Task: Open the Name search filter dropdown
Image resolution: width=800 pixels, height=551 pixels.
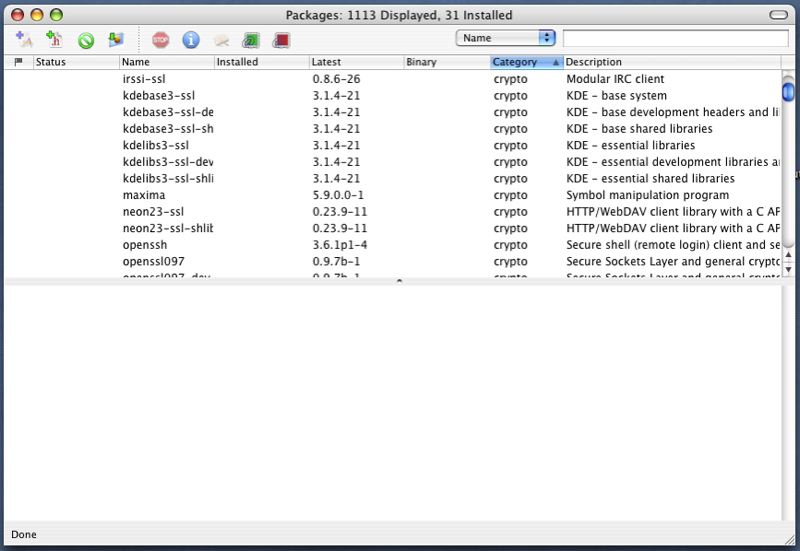Action: tap(505, 38)
